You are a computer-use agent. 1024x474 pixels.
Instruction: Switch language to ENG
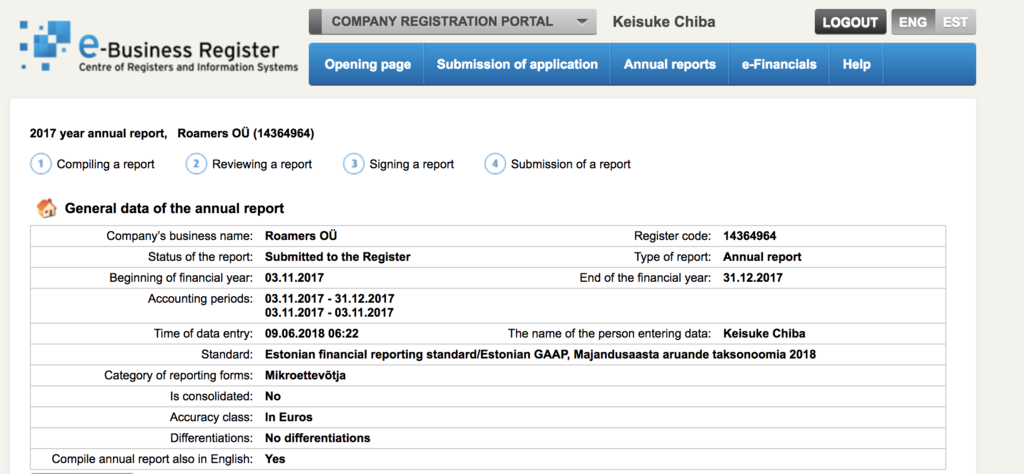[x=913, y=22]
